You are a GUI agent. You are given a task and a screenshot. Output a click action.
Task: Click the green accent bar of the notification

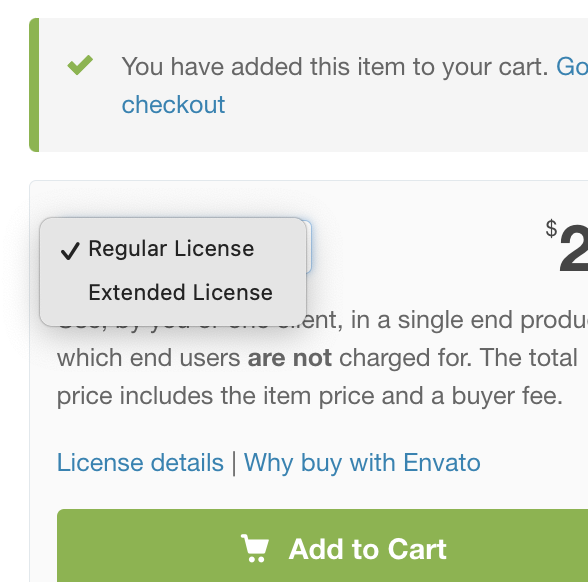pyautogui.click(x=34, y=85)
